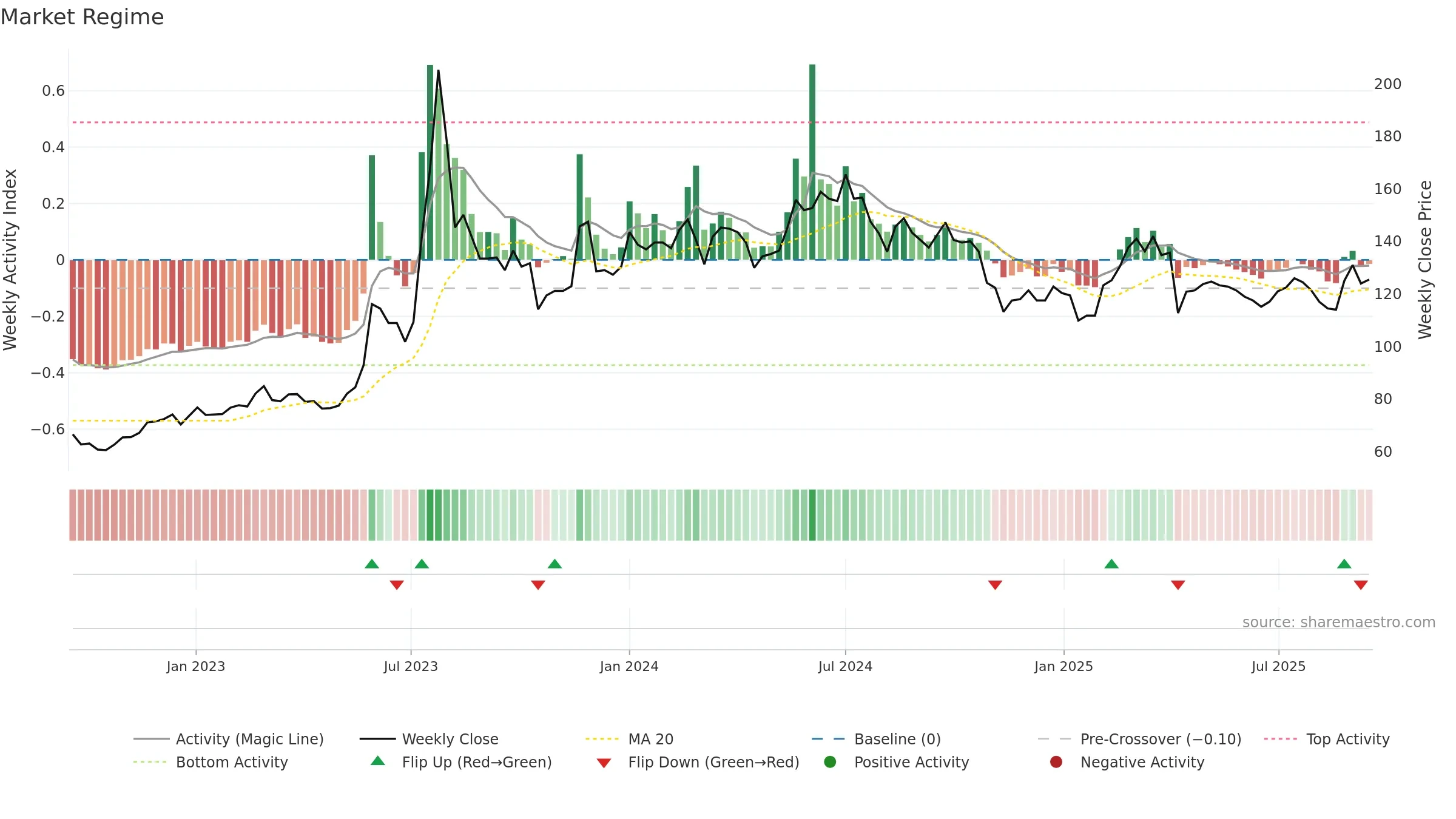
Task: Click the dark red Negative Activity circle icon
Action: tap(1056, 762)
